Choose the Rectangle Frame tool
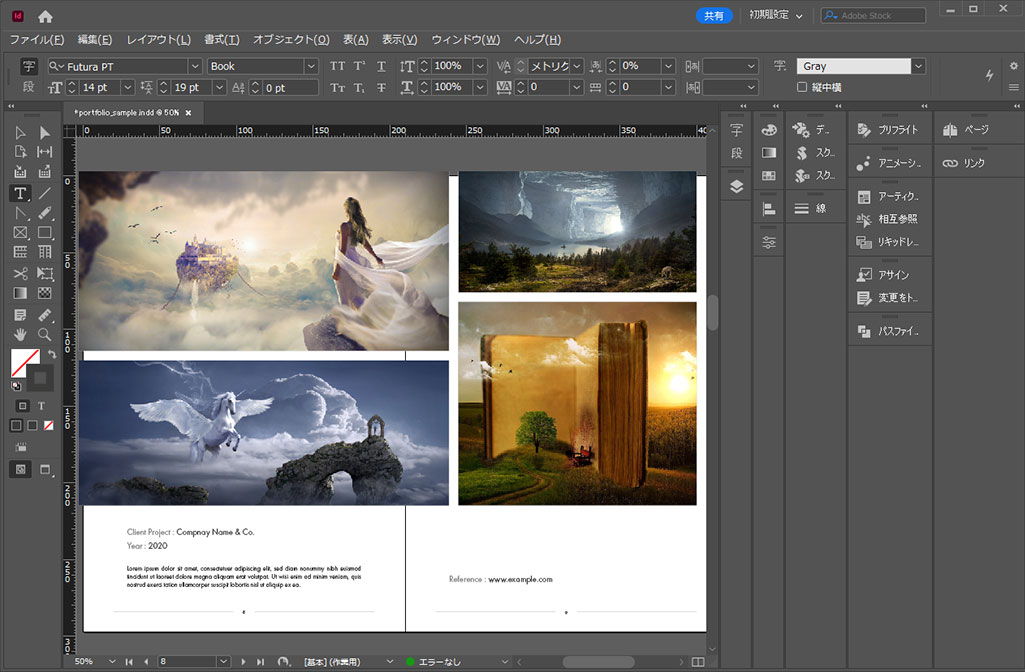Image resolution: width=1025 pixels, height=672 pixels. click(20, 233)
